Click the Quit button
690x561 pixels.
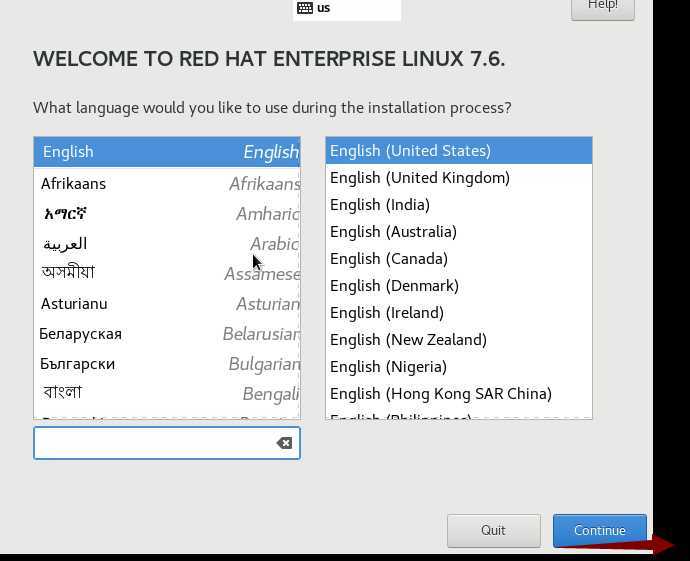click(494, 530)
